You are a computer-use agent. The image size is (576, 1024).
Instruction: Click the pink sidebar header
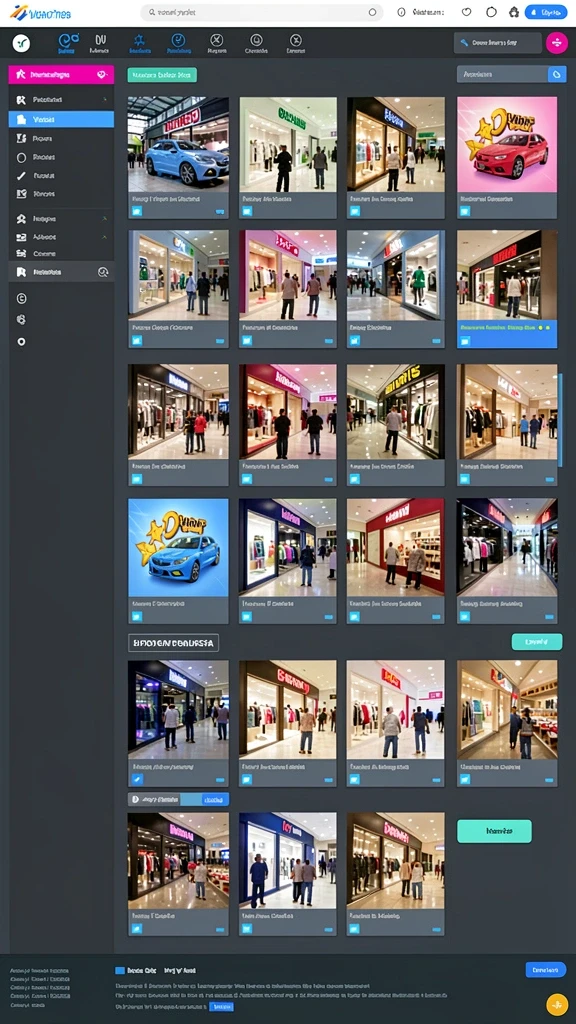coord(61,75)
